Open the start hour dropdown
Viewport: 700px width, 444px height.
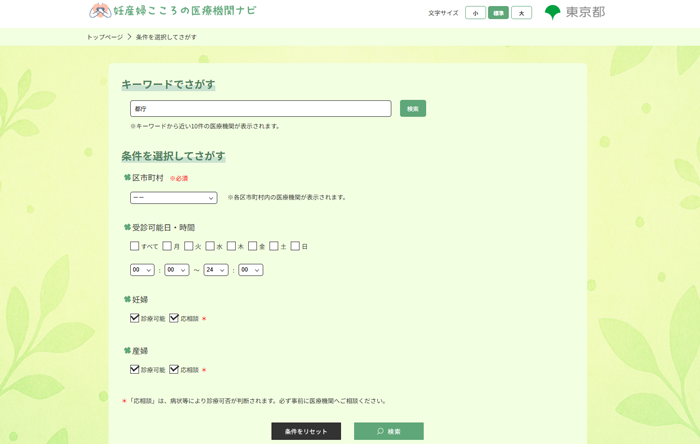tap(142, 270)
